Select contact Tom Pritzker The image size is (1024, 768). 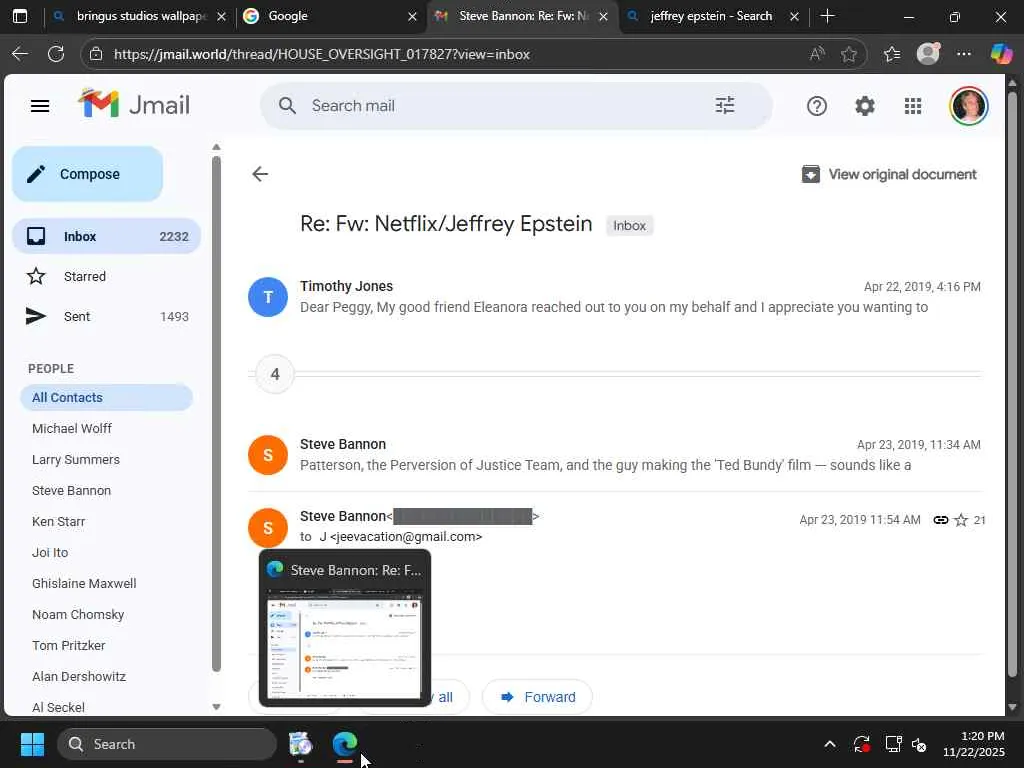click(x=69, y=645)
